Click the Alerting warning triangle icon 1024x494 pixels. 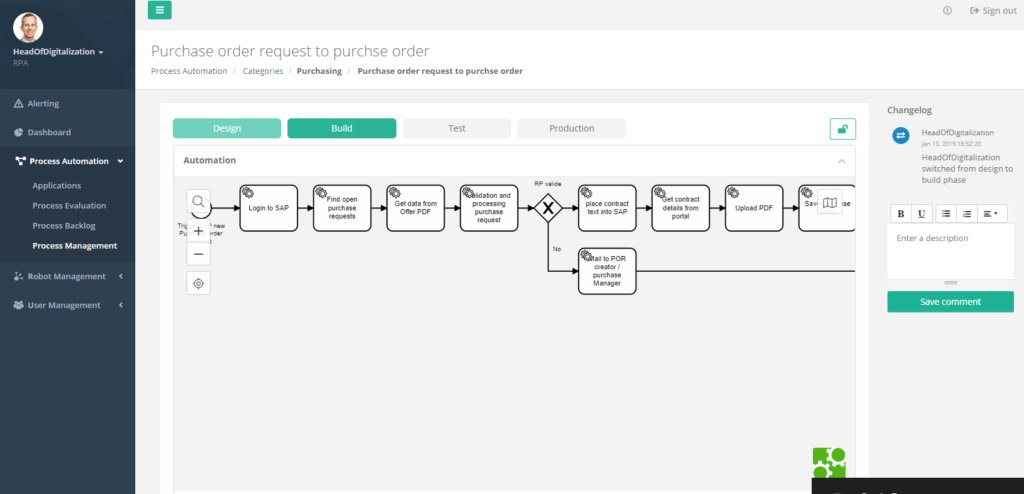(x=18, y=103)
